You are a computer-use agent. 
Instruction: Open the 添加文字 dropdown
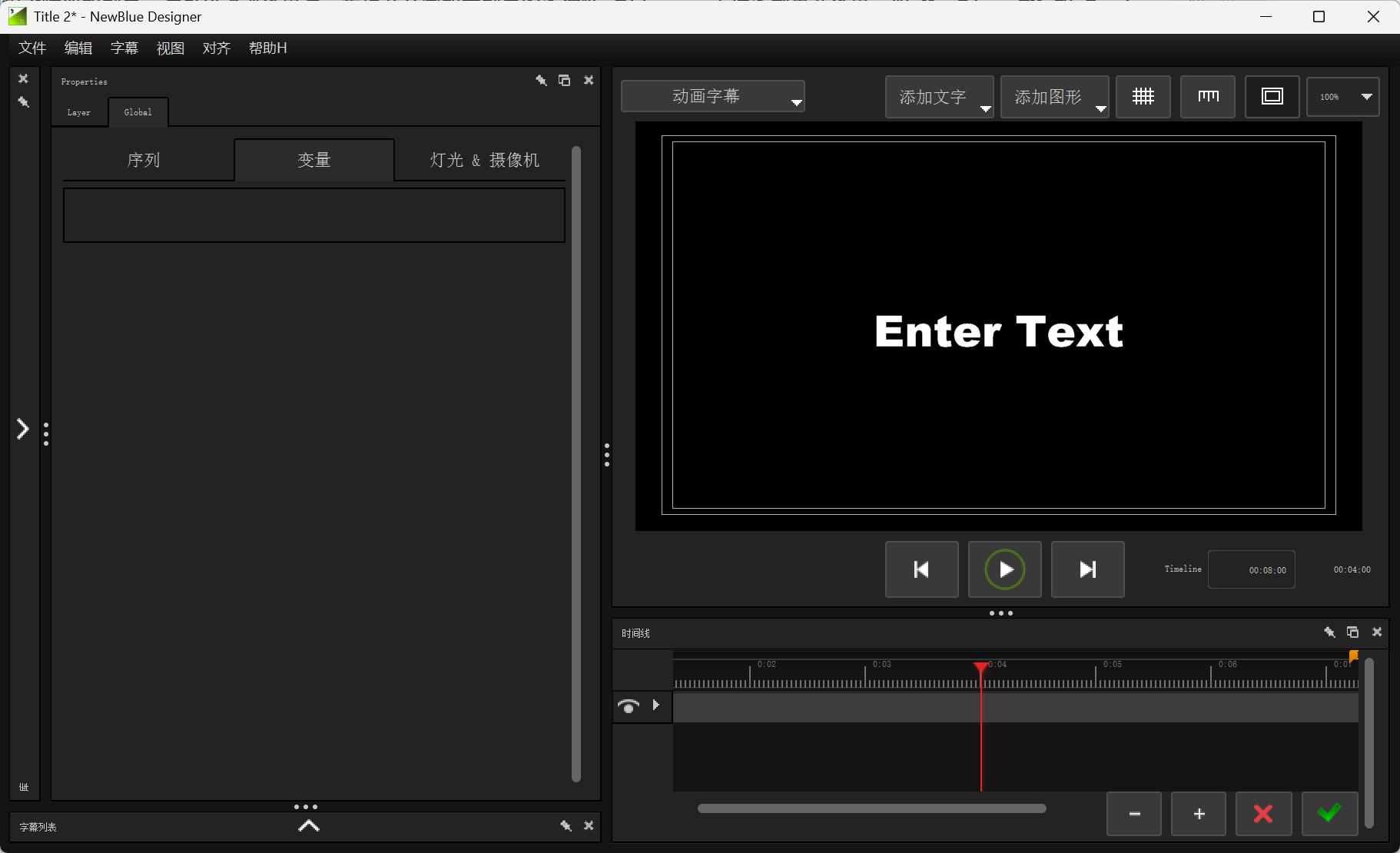[940, 97]
